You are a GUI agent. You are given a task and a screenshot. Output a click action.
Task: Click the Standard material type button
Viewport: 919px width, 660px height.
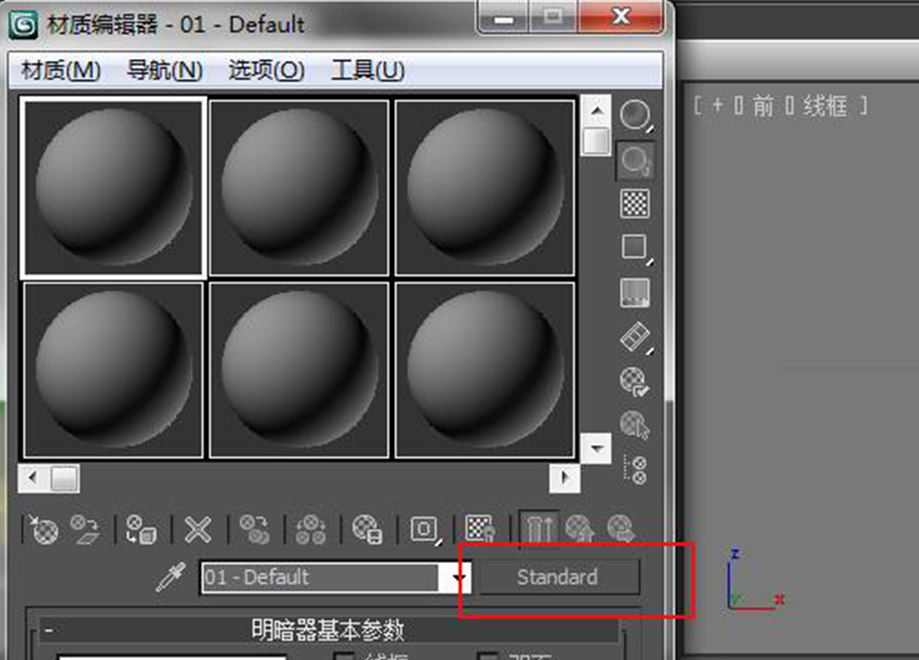click(x=556, y=577)
